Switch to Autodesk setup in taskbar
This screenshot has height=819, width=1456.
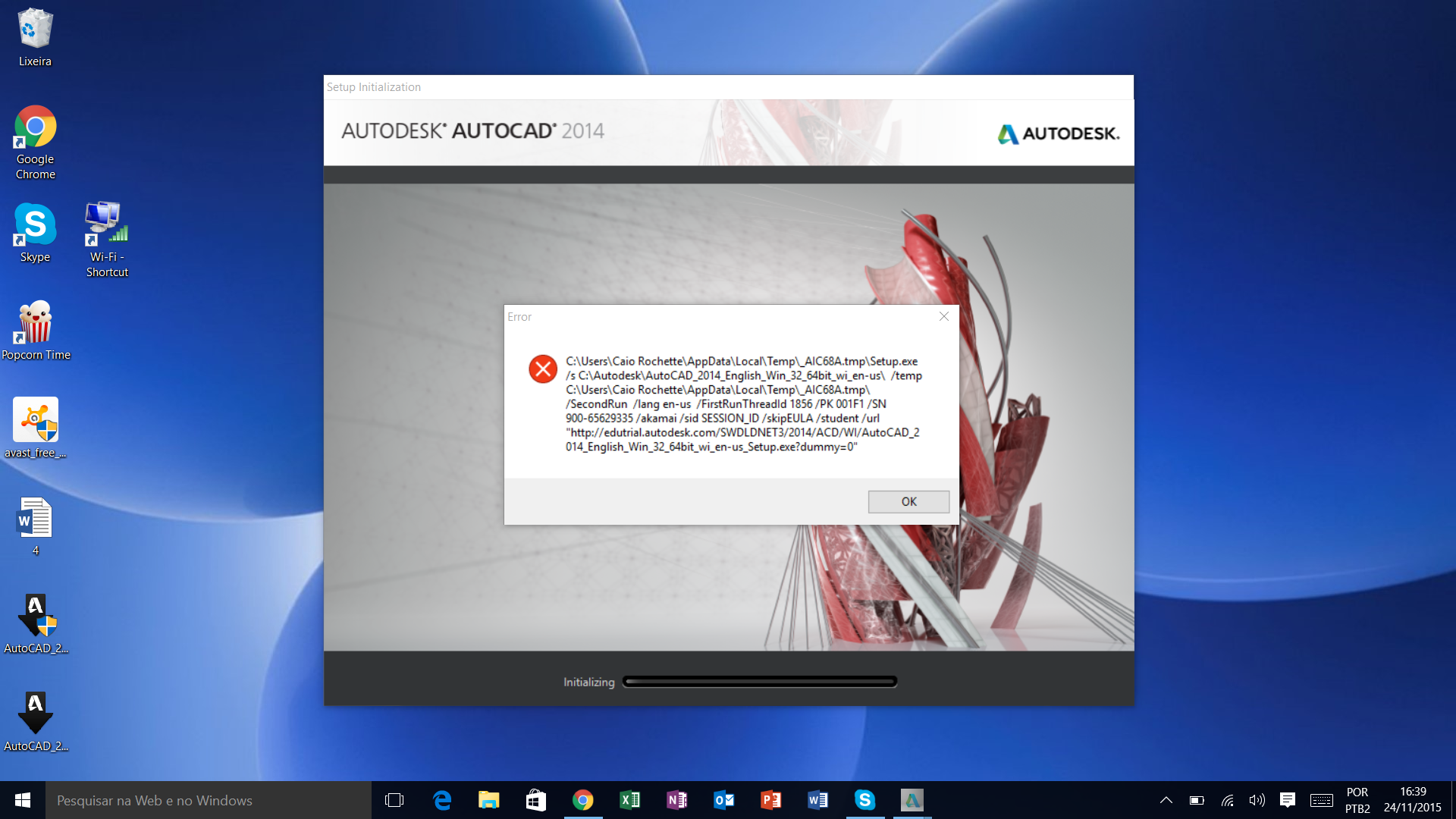pyautogui.click(x=912, y=800)
